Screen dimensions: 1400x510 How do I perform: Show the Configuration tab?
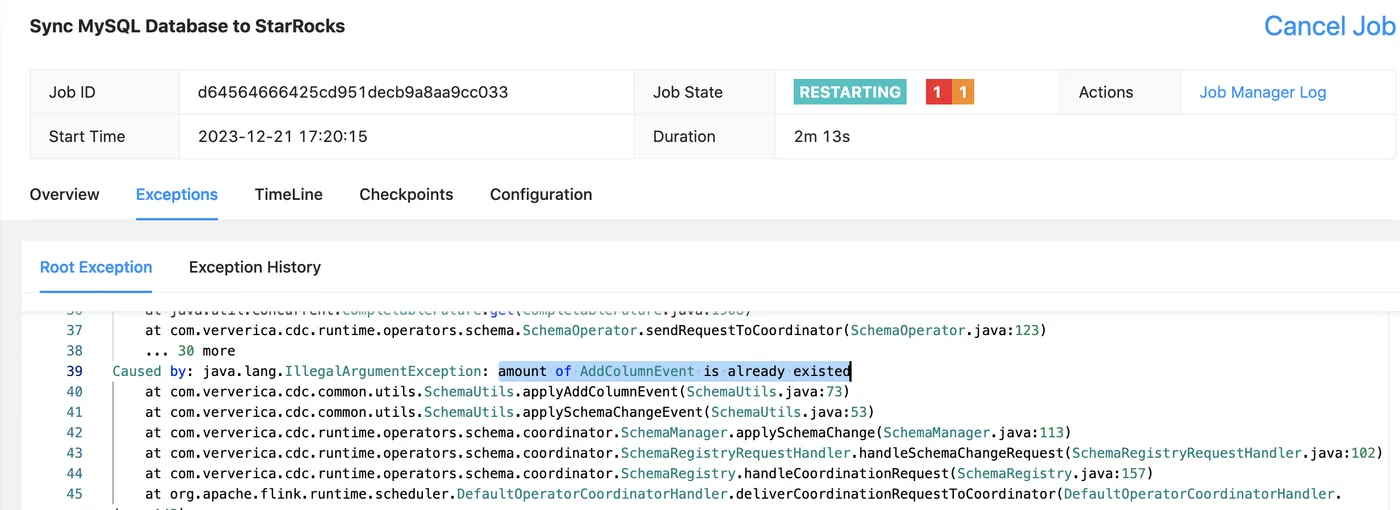point(540,194)
